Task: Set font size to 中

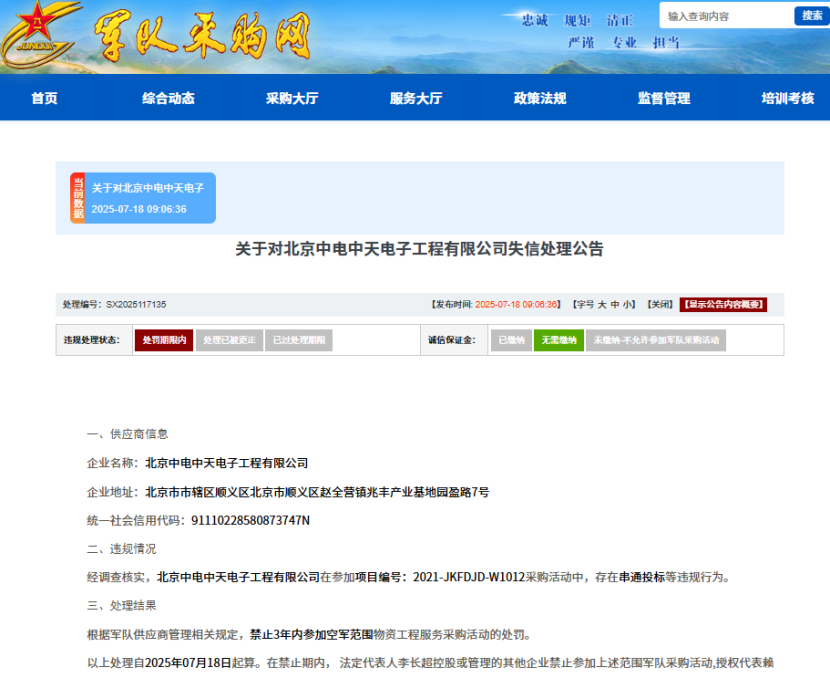Action: pos(615,304)
